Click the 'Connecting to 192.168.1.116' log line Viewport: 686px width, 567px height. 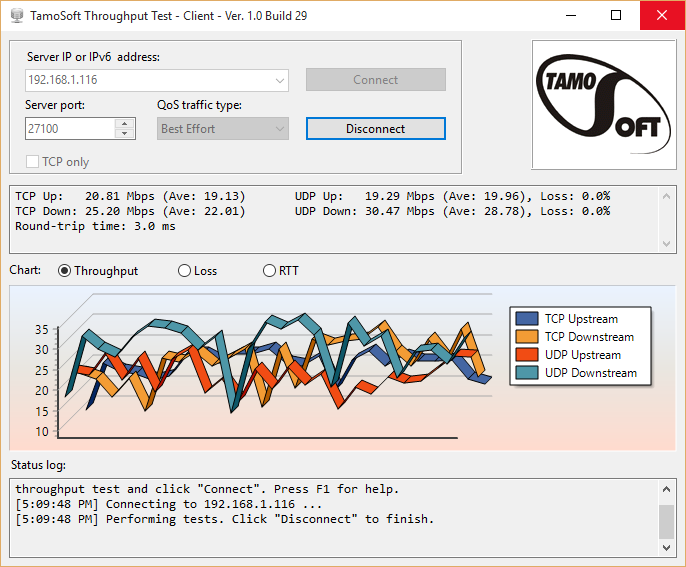point(169,504)
